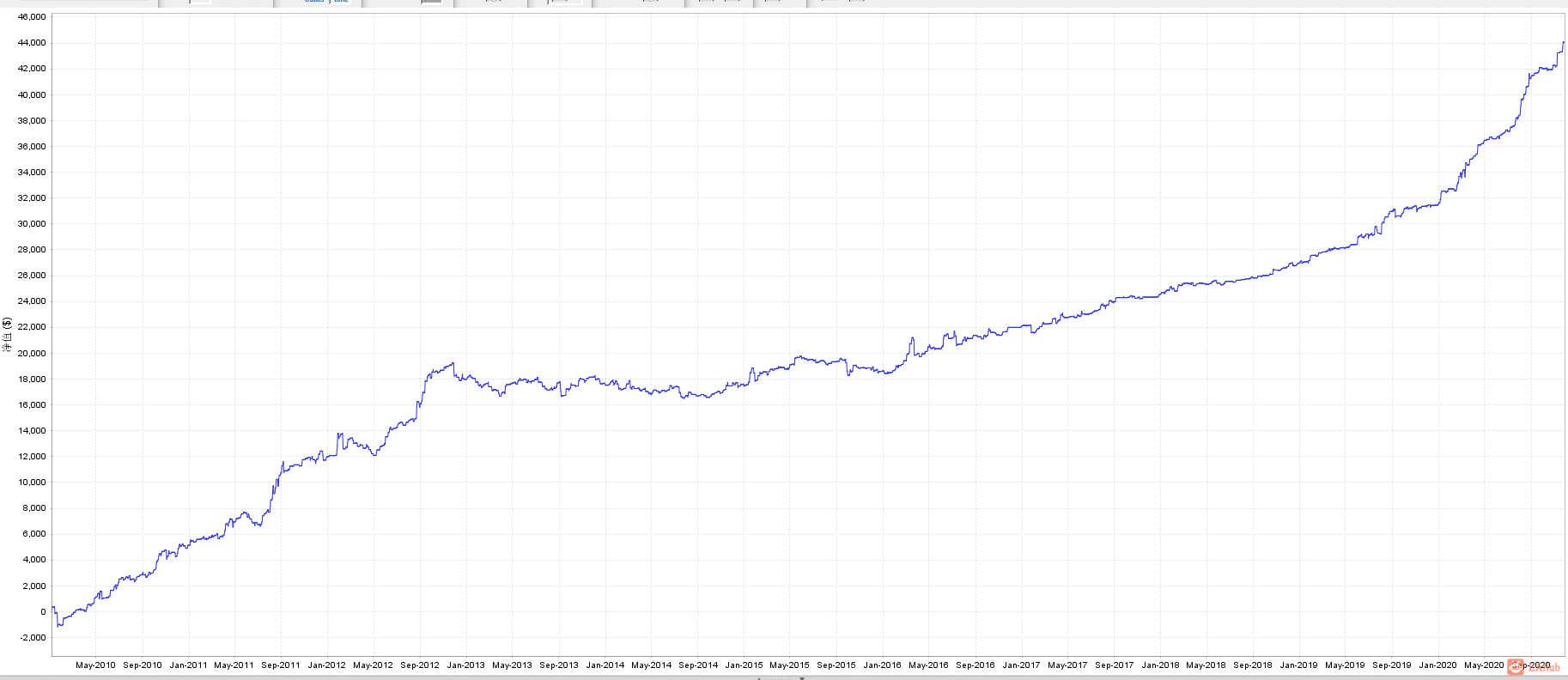
Task: Click the "May-2016" date axis label
Action: pos(928,665)
